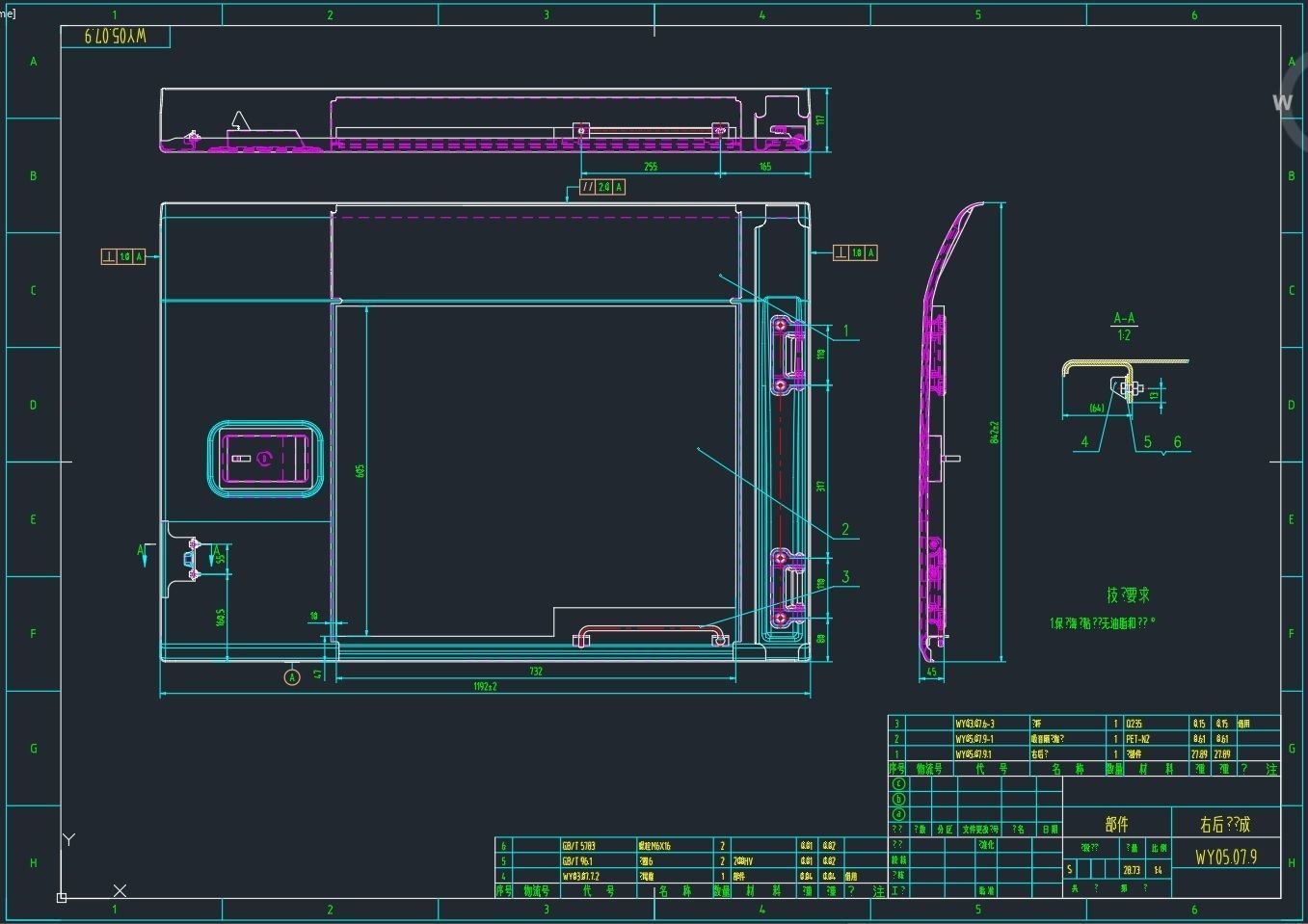Select the 605 vertical dimension
The width and height of the screenshot is (1308, 924).
[x=360, y=471]
